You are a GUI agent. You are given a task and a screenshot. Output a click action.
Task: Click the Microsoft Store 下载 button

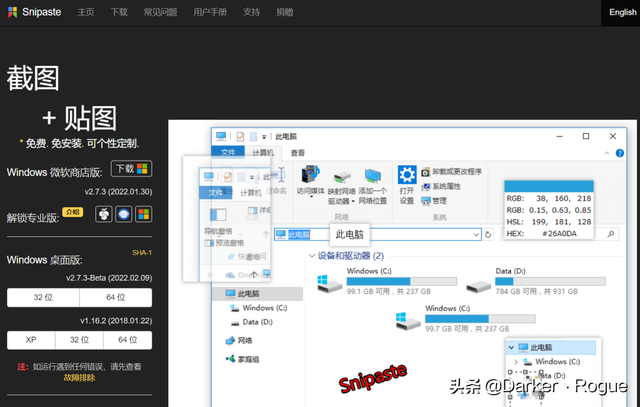tap(131, 169)
